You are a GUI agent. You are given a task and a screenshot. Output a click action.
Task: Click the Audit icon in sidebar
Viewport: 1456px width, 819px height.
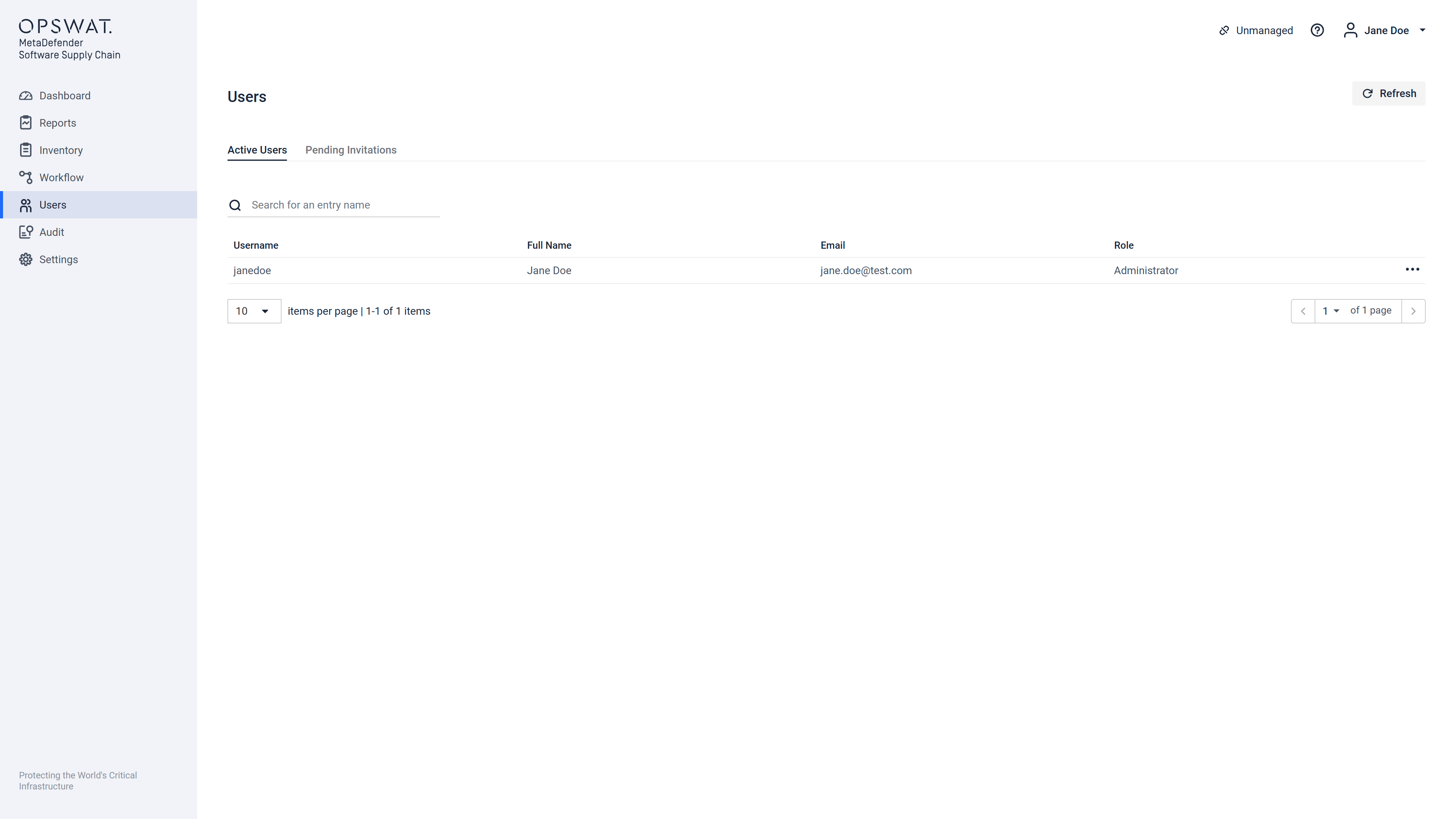(25, 232)
